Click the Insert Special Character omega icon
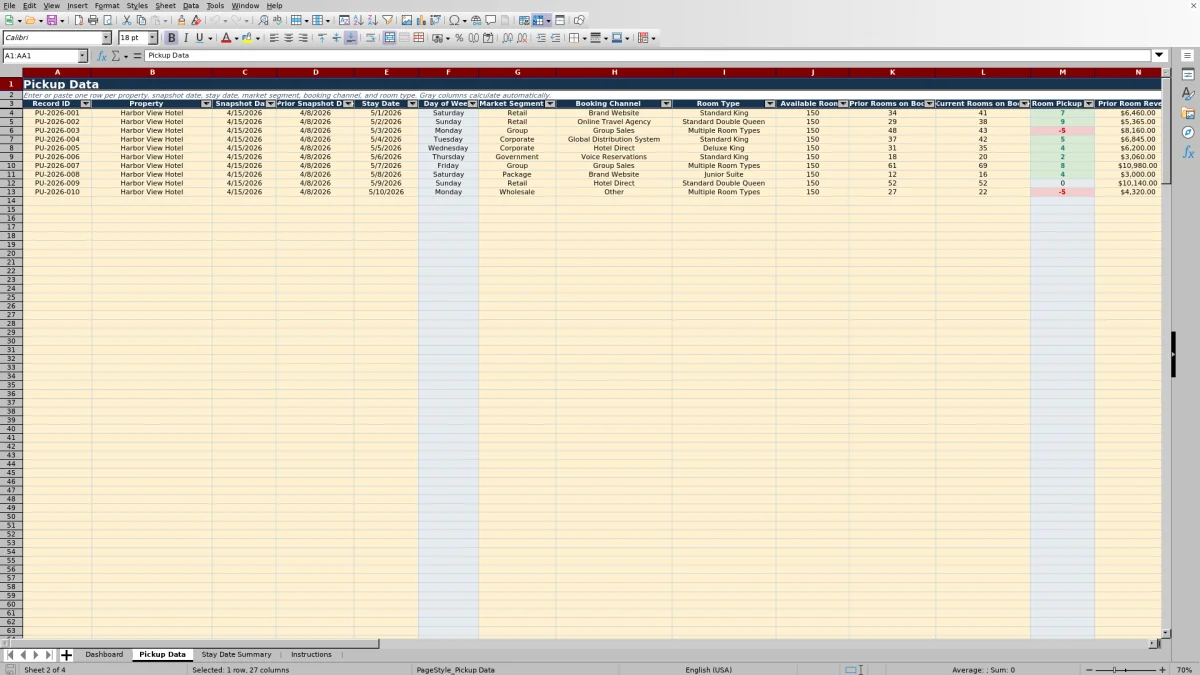This screenshot has height=675, width=1200. [x=454, y=20]
